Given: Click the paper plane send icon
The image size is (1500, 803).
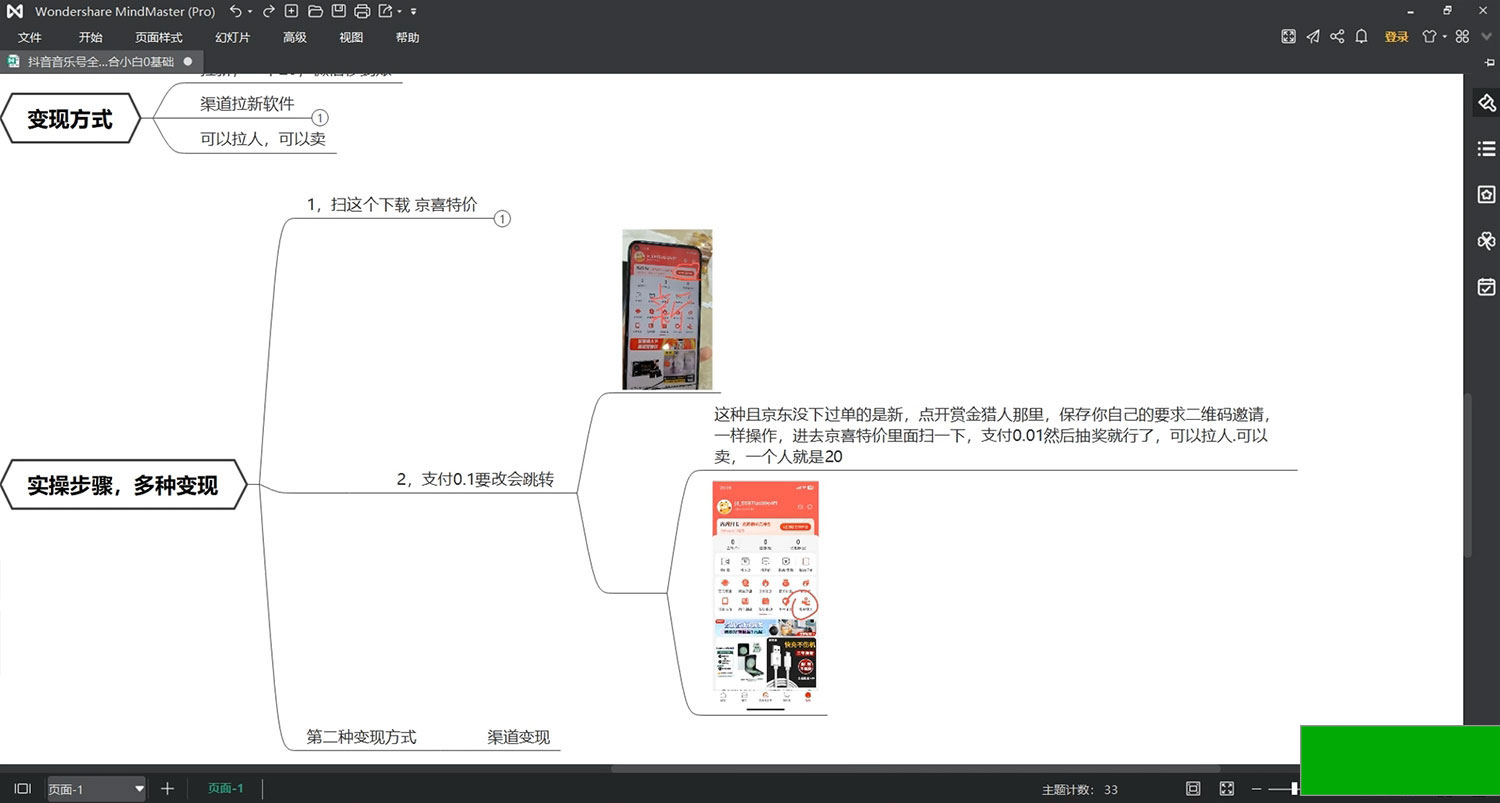Looking at the screenshot, I should (1313, 36).
